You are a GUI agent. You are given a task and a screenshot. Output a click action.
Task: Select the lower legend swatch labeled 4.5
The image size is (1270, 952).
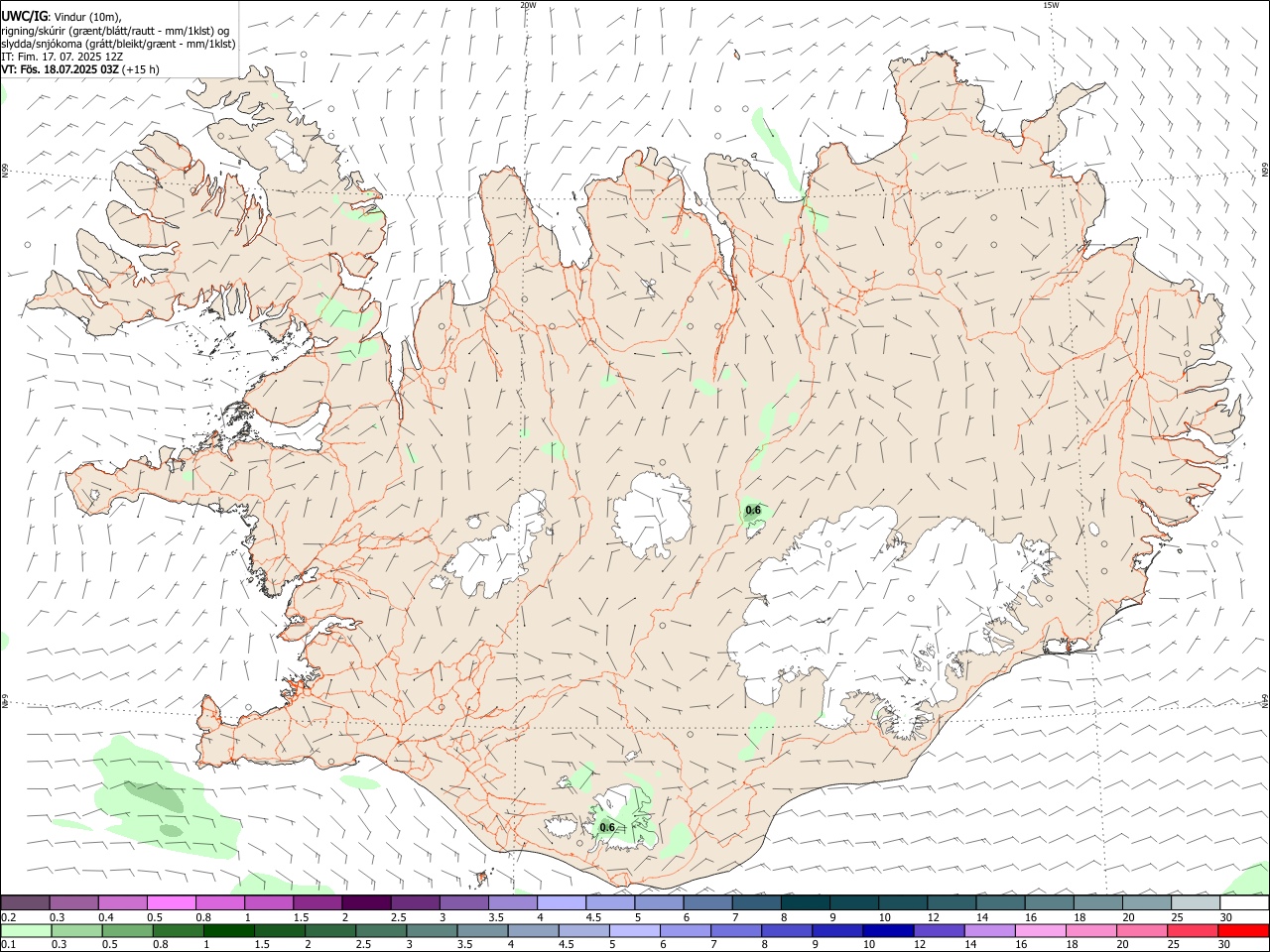click(584, 931)
